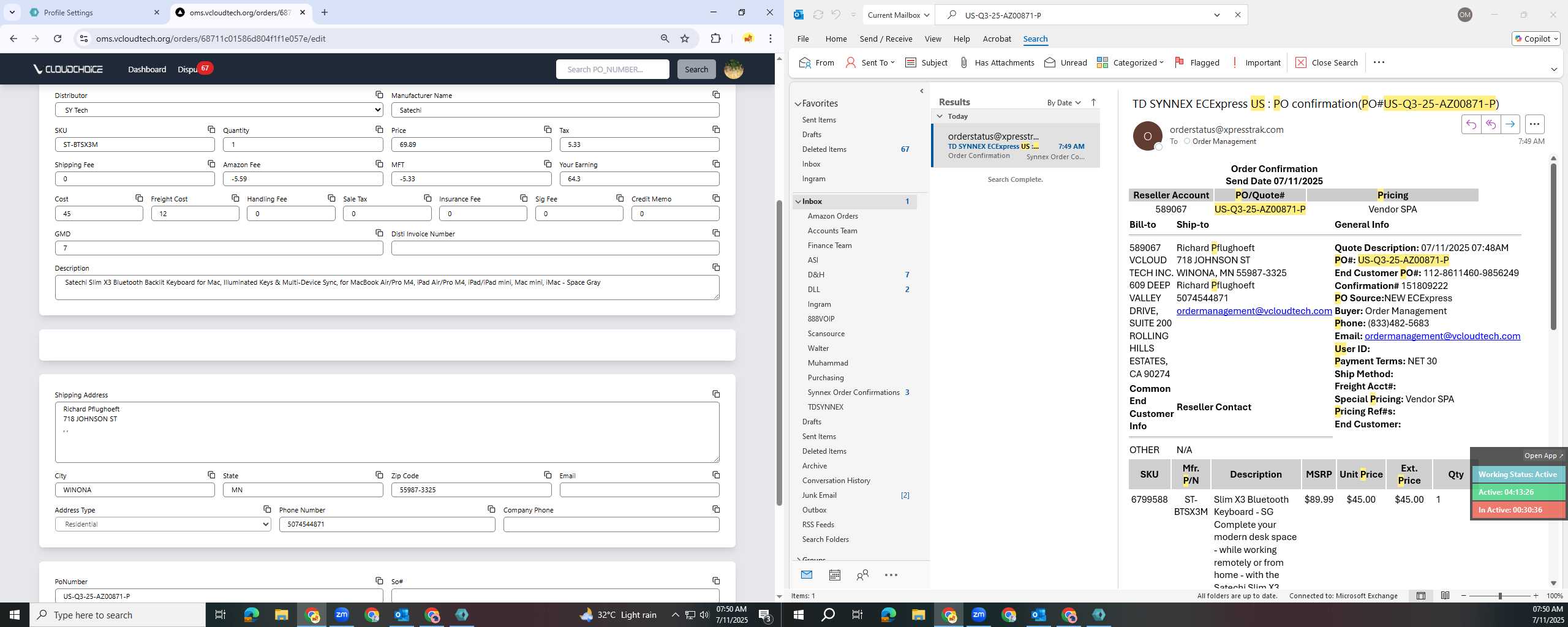Bookmark this page with star icon

pyautogui.click(x=685, y=39)
